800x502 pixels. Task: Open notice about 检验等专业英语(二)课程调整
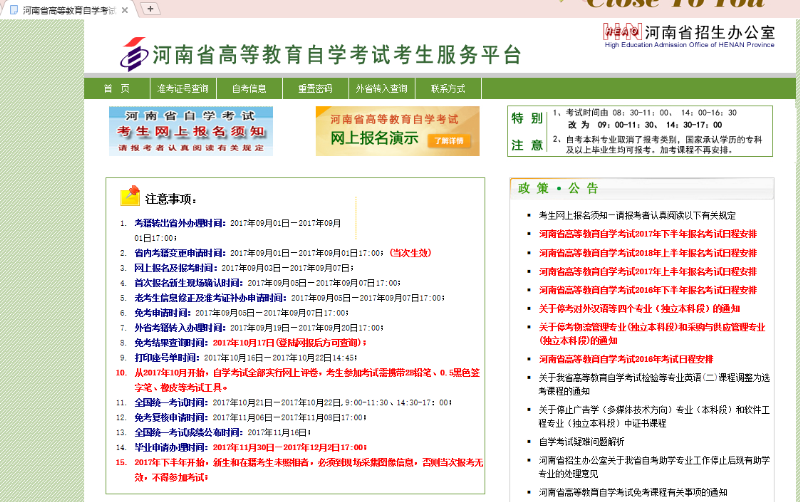pos(654,384)
